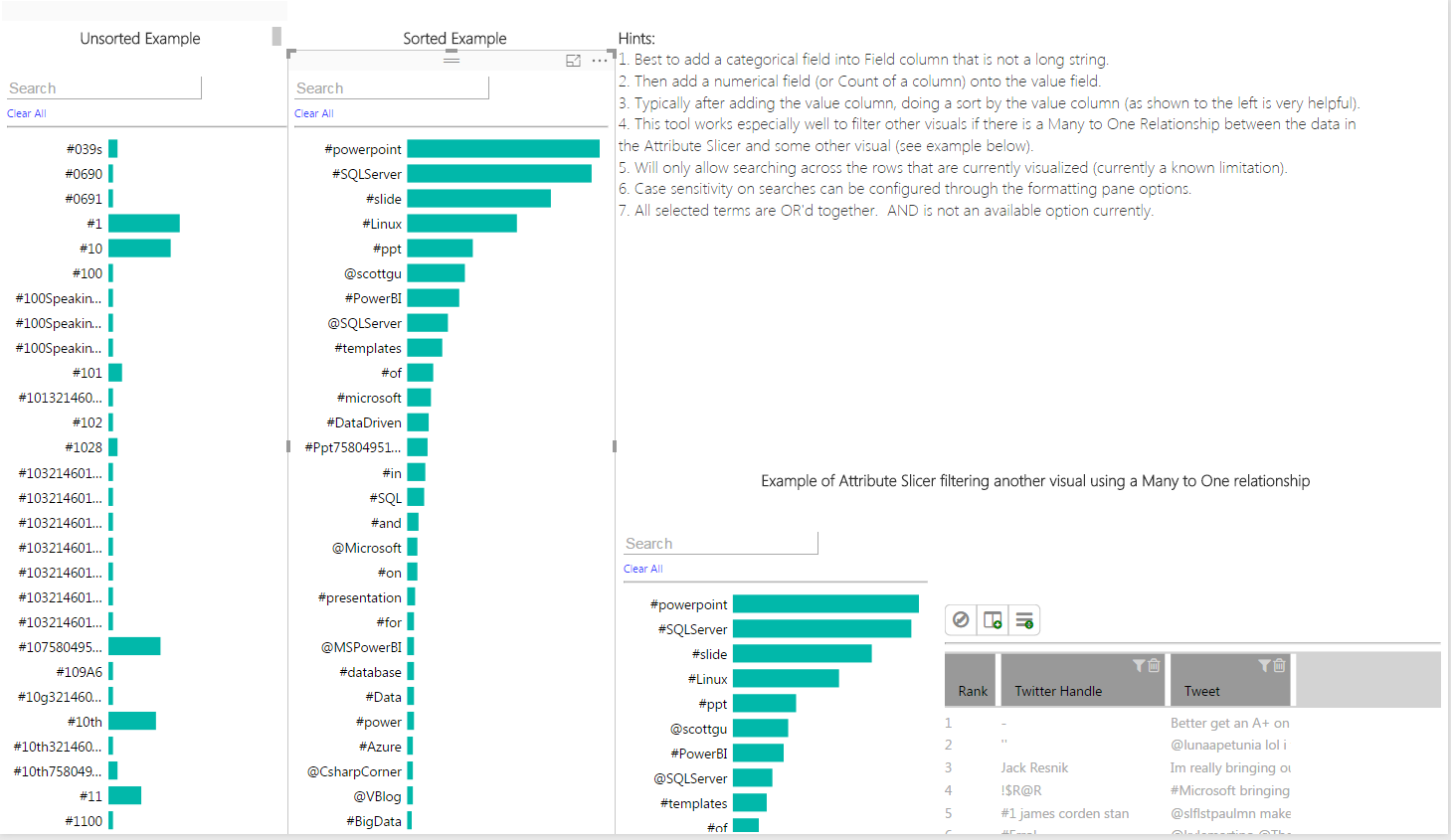Image resolution: width=1451 pixels, height=840 pixels.
Task: Open focus mode for the Sorted Example visual
Action: click(x=573, y=61)
